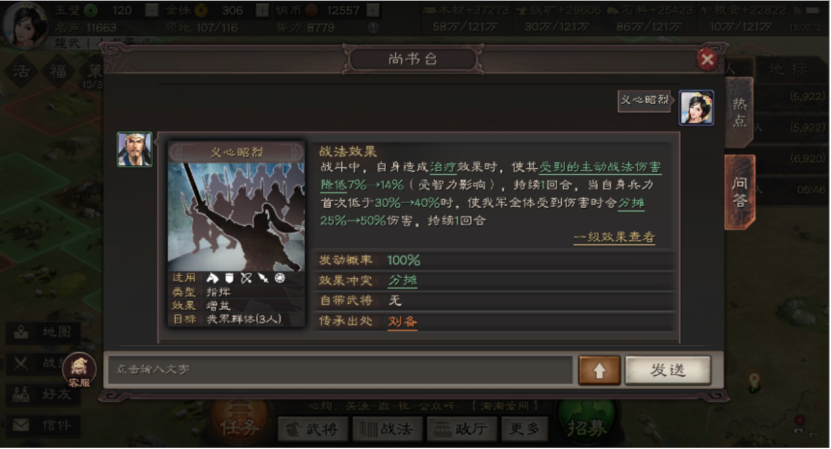Open the 刘备 inheritance source link
The height and width of the screenshot is (449, 831).
coord(402,321)
